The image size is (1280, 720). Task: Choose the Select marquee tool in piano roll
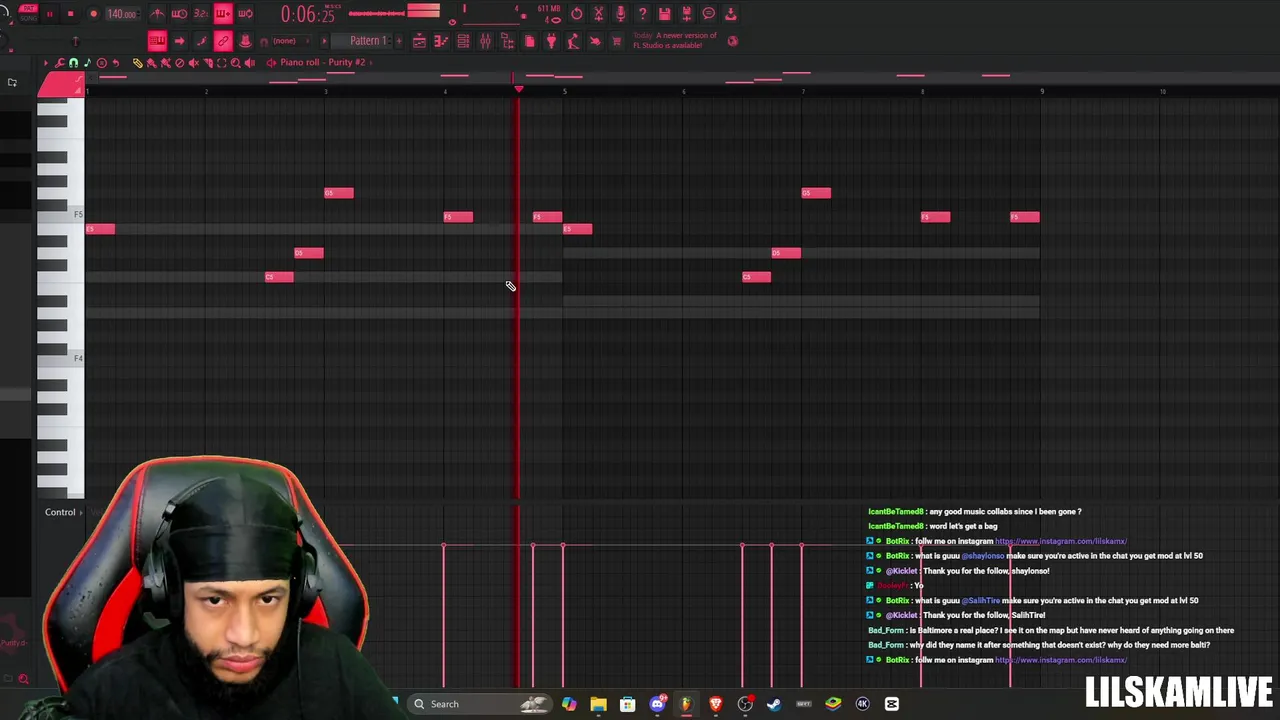point(221,62)
